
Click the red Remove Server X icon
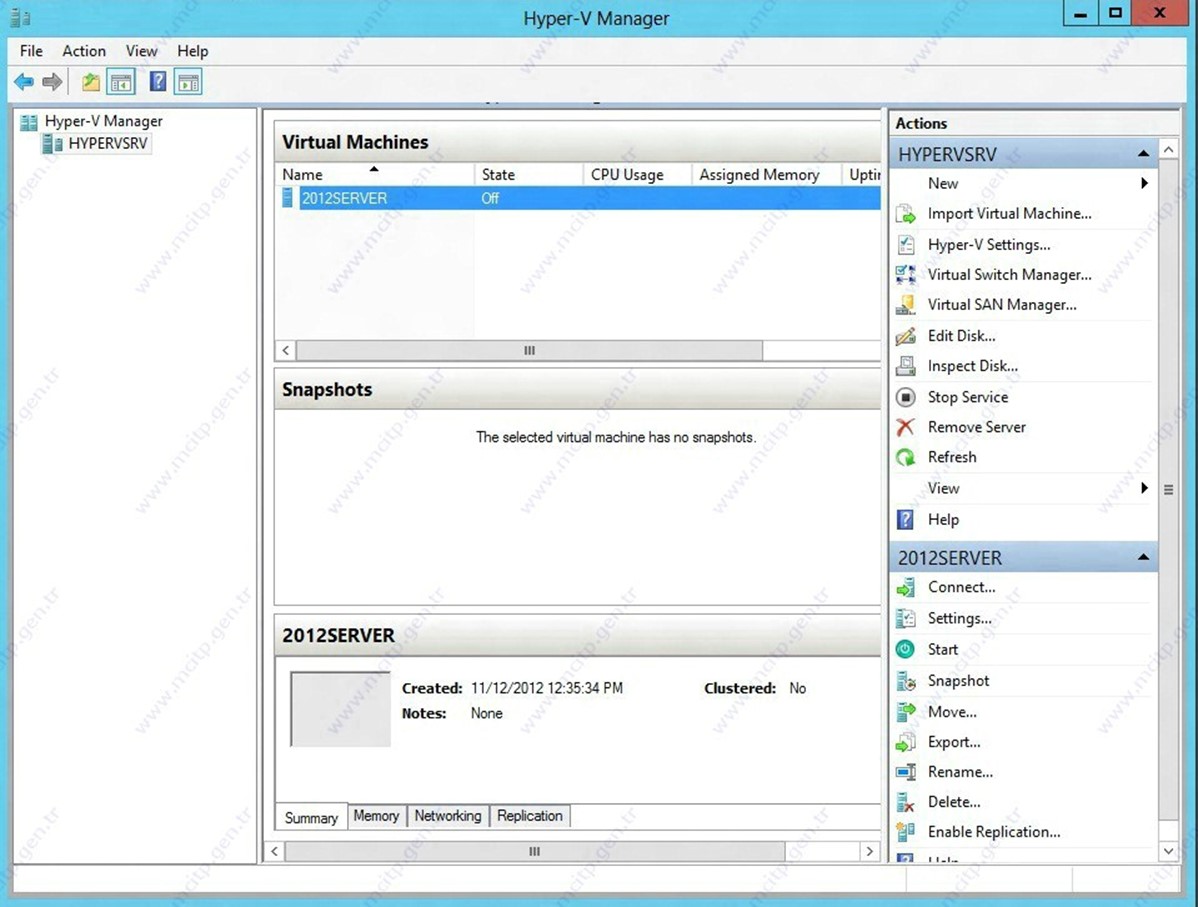point(905,427)
